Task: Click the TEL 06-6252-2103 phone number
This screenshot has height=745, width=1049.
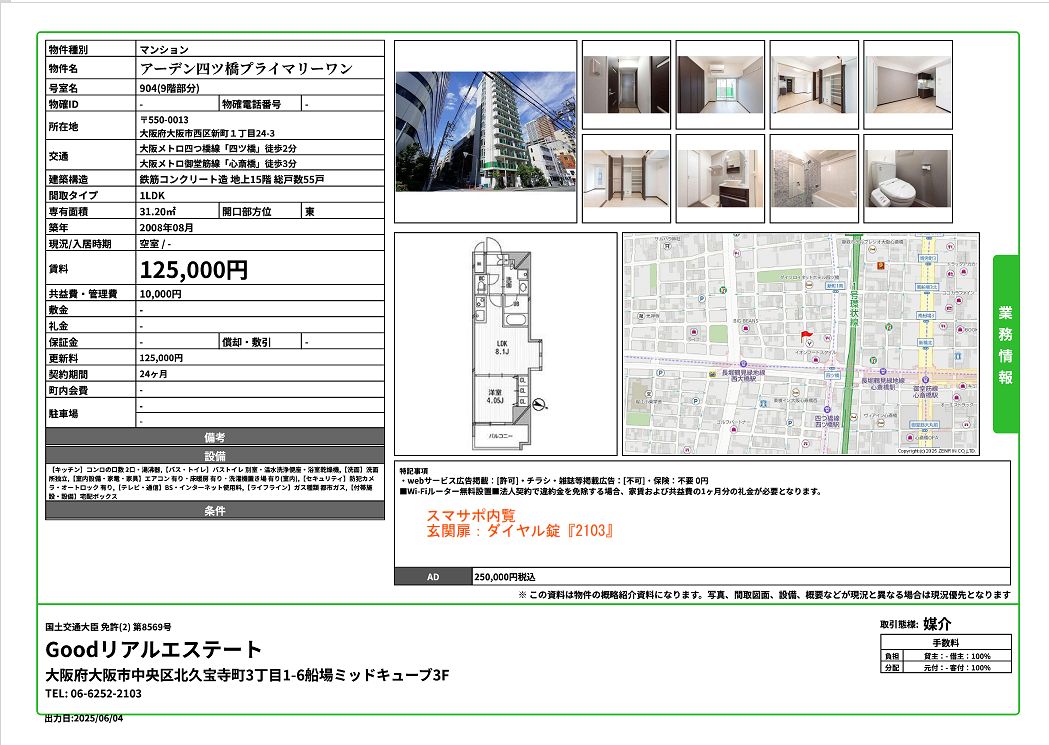Action: pos(94,694)
